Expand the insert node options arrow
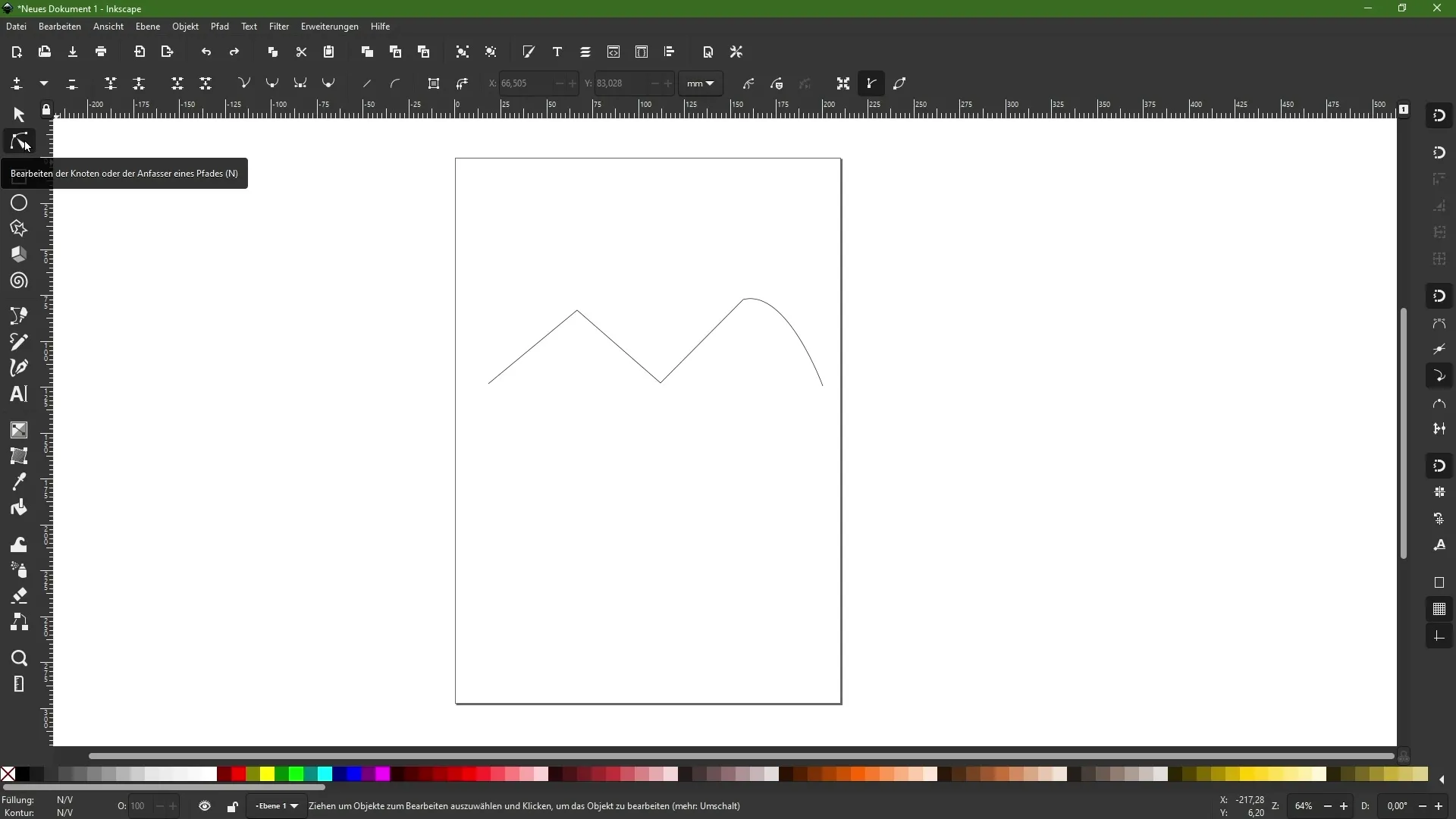 click(x=44, y=83)
